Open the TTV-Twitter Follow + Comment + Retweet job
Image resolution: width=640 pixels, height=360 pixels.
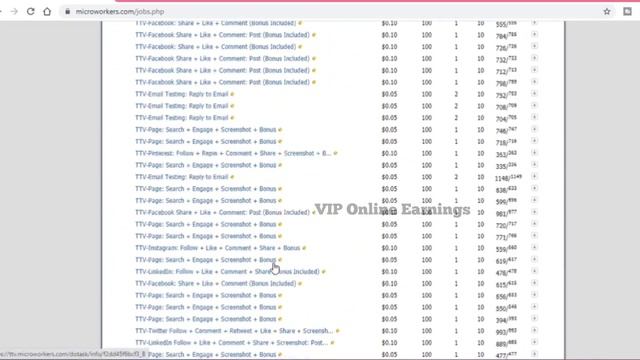pos(234,331)
